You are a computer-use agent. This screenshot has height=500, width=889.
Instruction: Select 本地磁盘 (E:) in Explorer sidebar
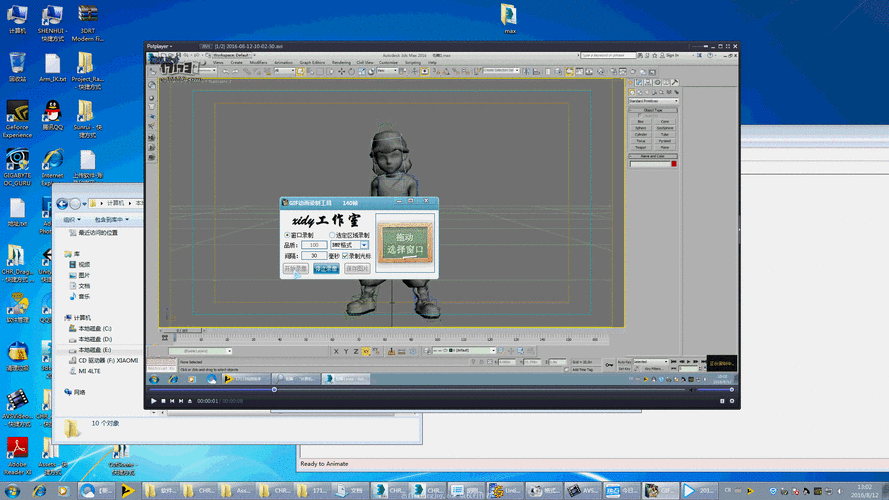pos(90,350)
